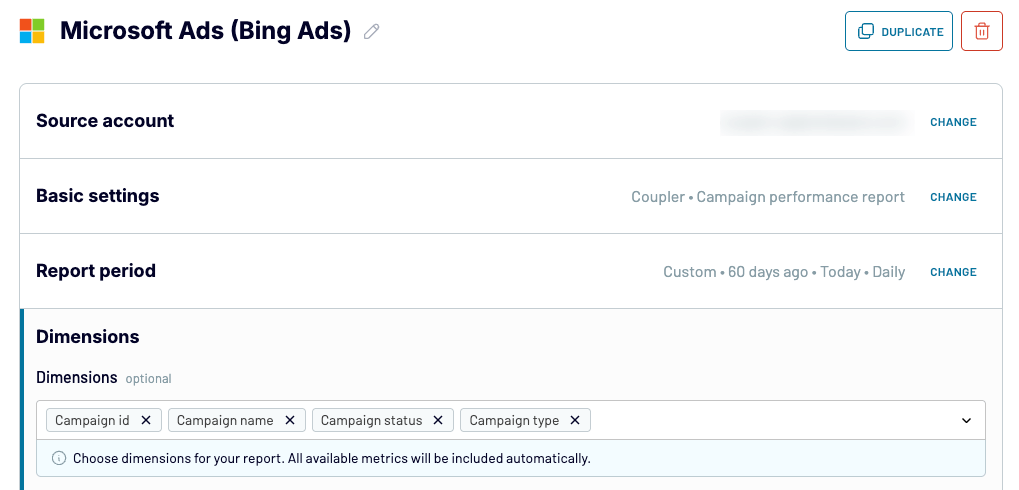Click the red trash delete icon
Viewport: 1019px width, 490px height.
pyautogui.click(x=981, y=31)
